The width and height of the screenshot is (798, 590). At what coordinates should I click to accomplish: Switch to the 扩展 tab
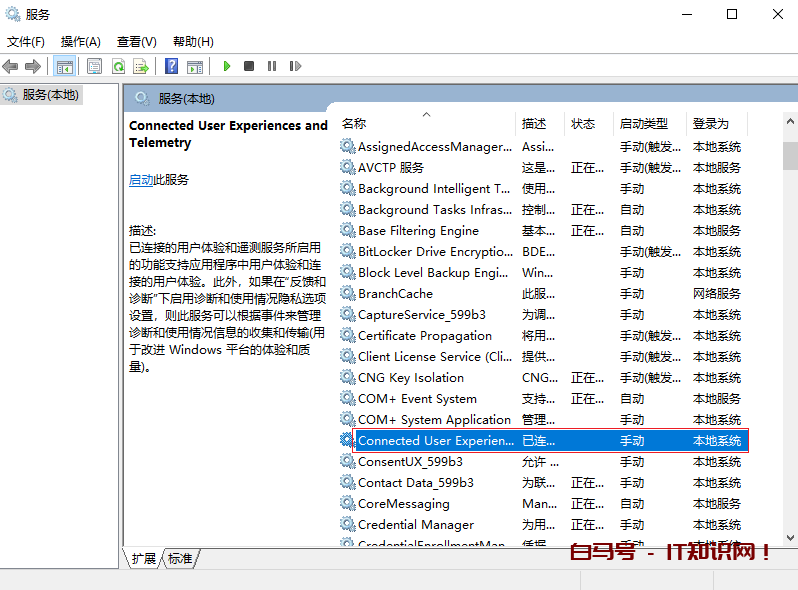click(144, 558)
